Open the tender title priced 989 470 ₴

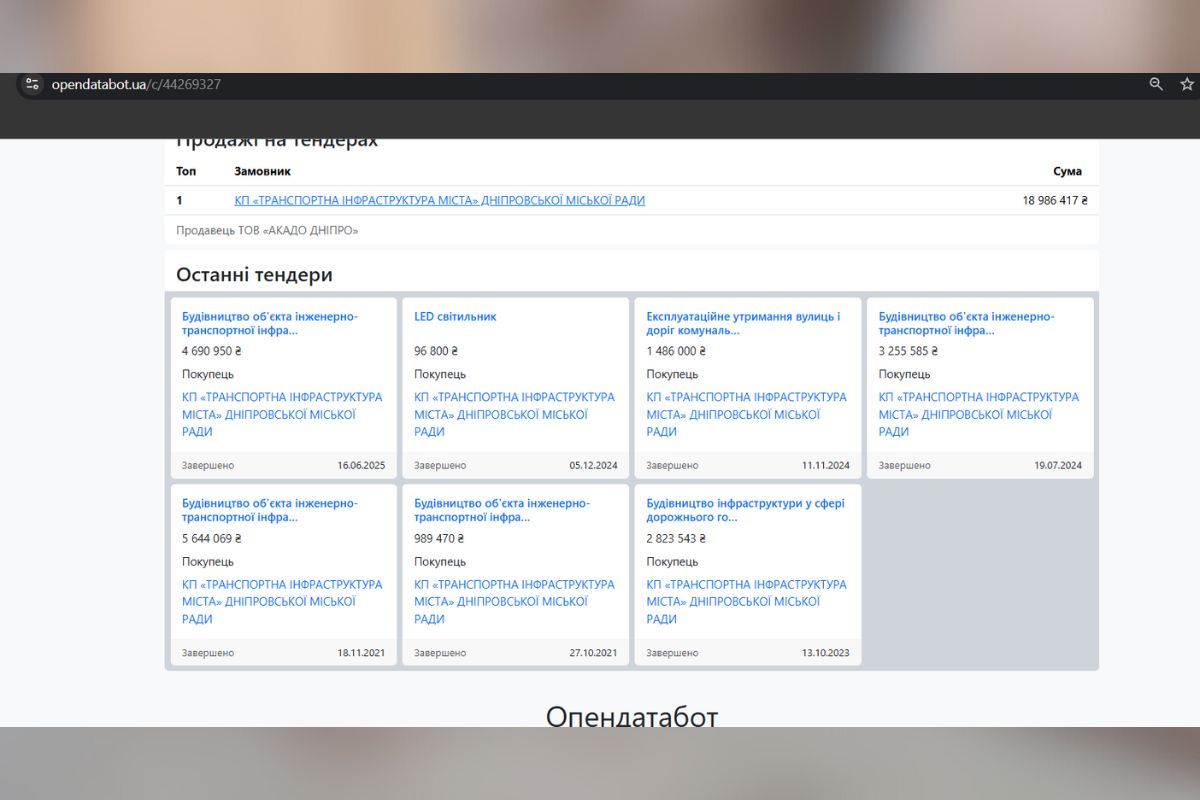pos(501,510)
